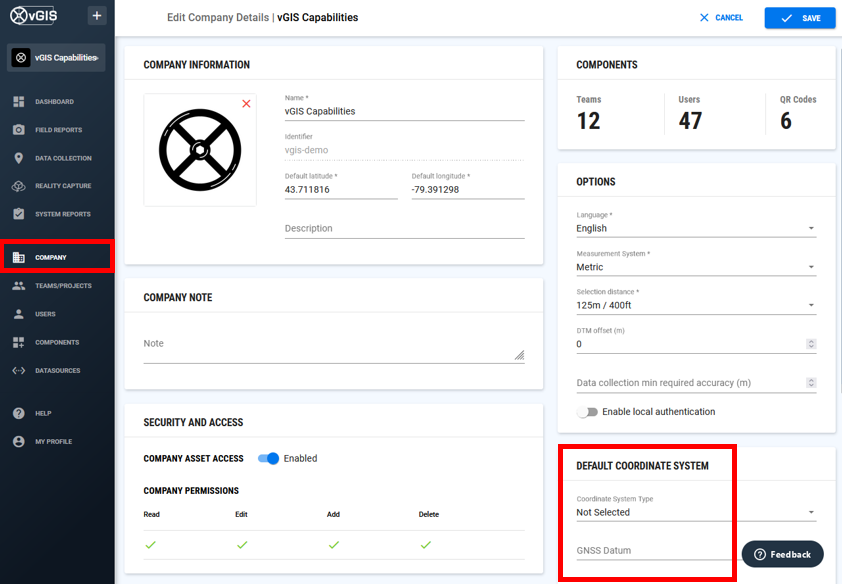
Task: Open vGIS Capabilities company selector
Action: coord(56,57)
